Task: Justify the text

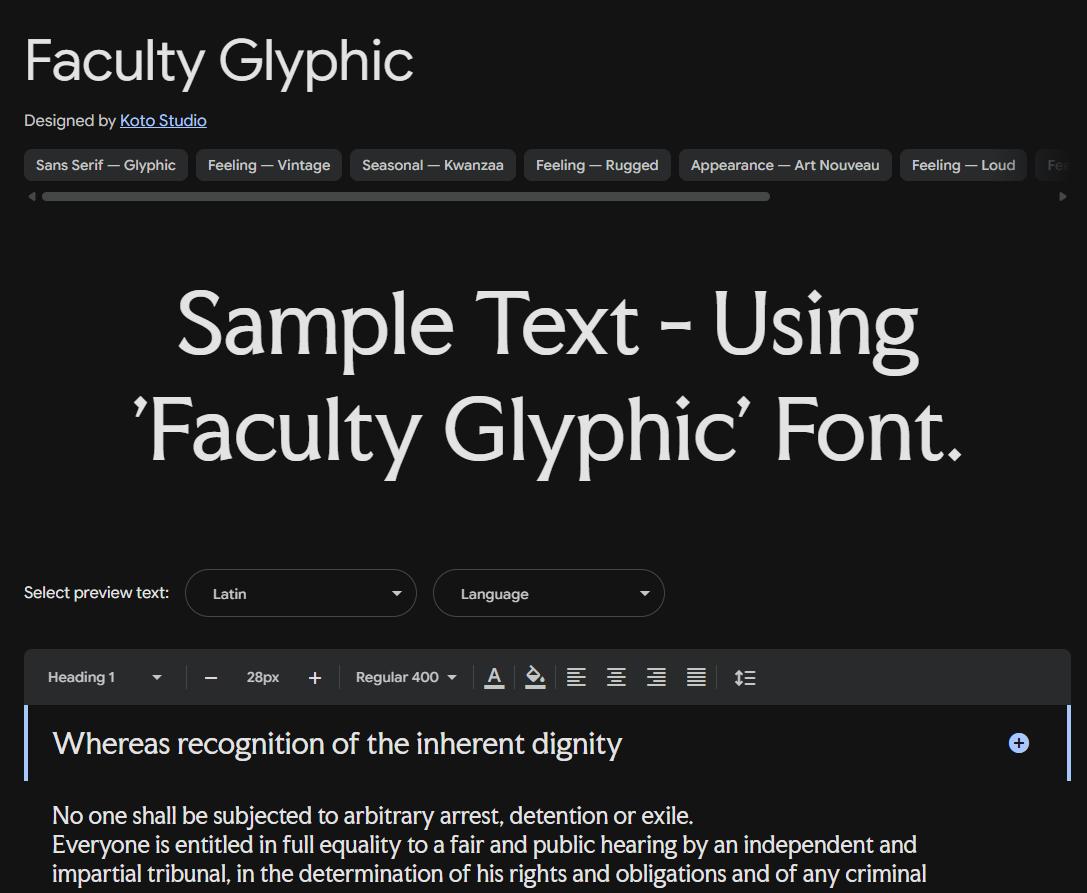Action: 696,677
